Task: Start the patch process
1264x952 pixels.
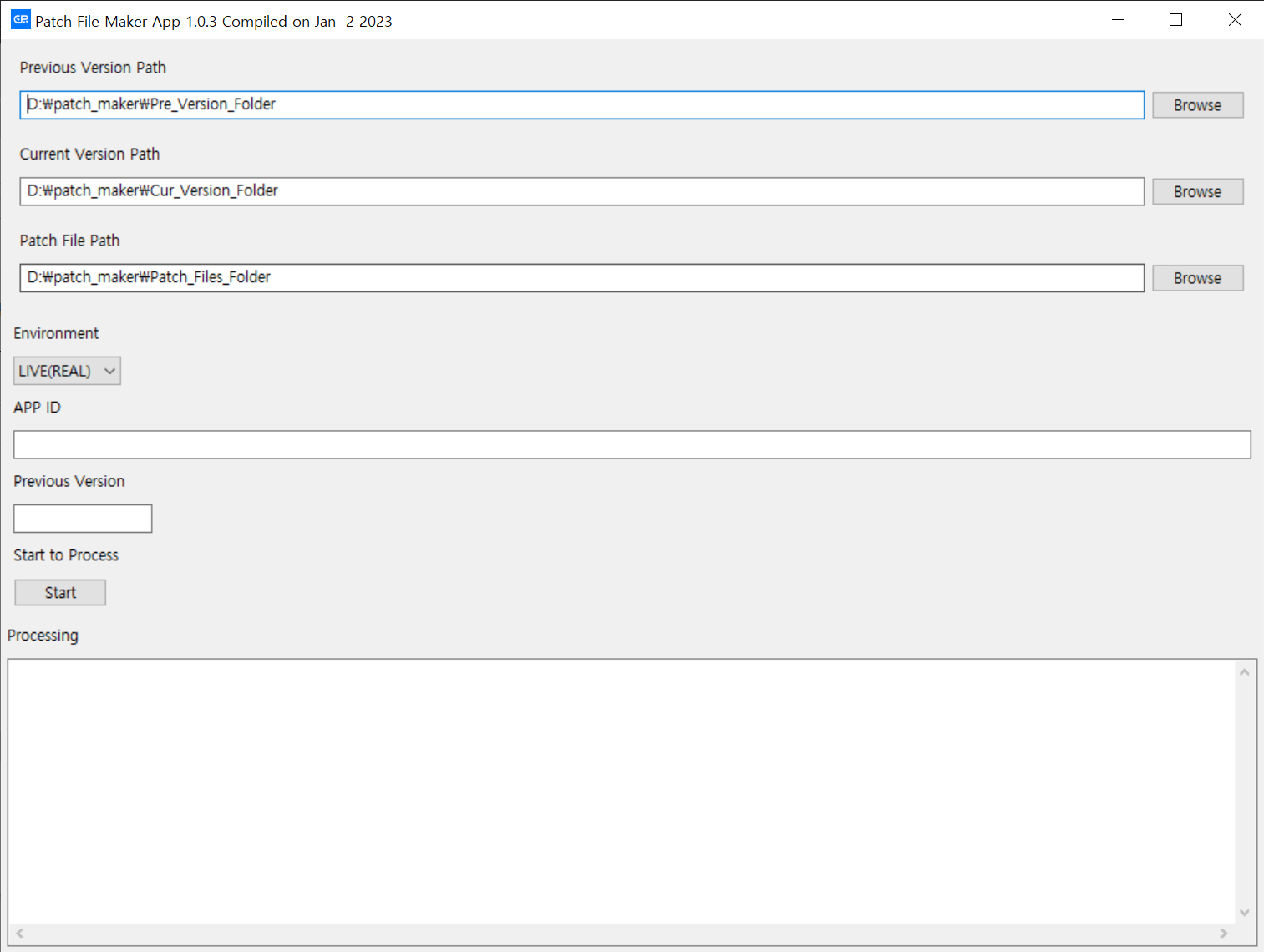Action: point(60,593)
